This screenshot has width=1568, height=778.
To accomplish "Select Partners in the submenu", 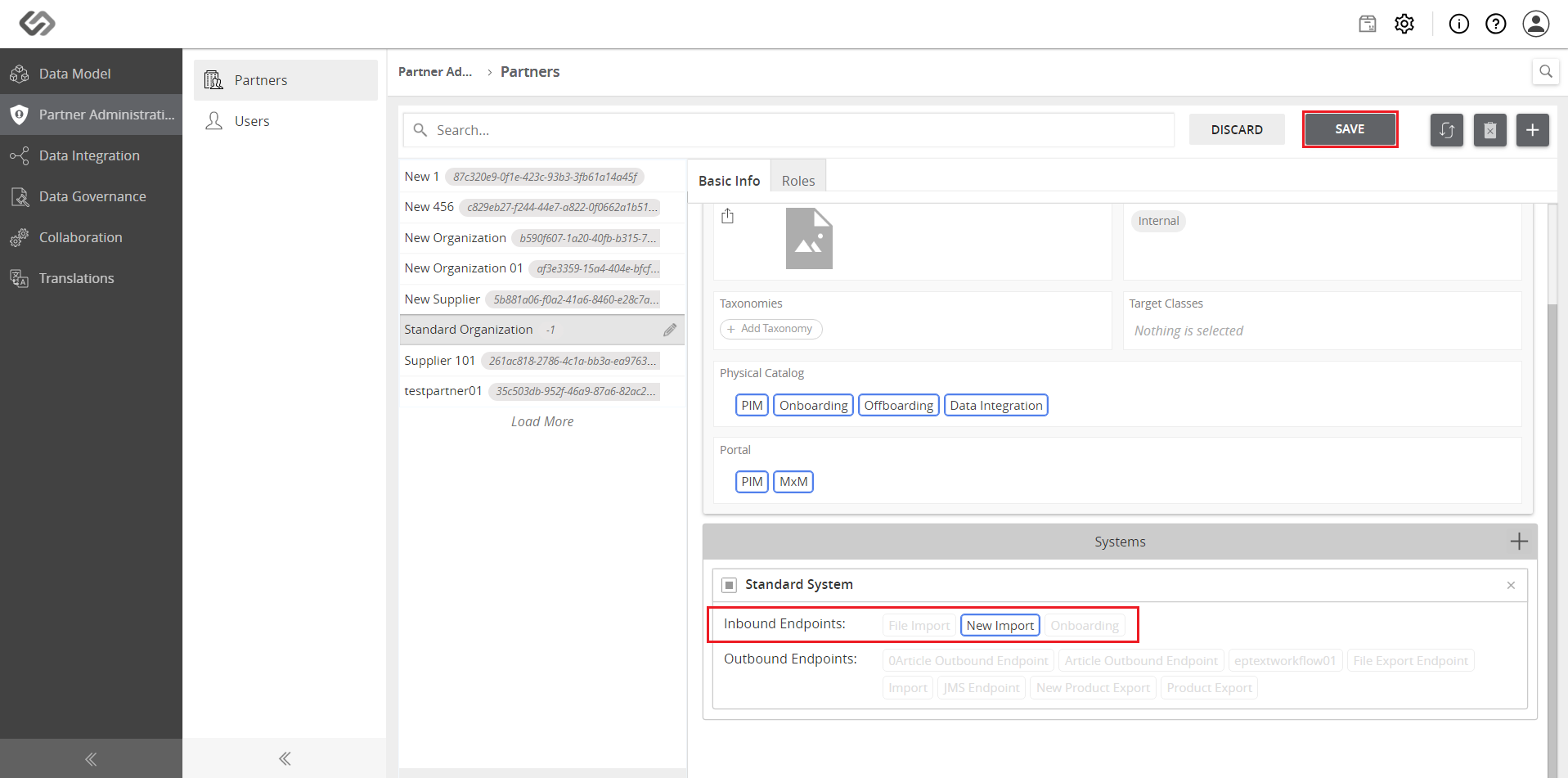I will 285,80.
